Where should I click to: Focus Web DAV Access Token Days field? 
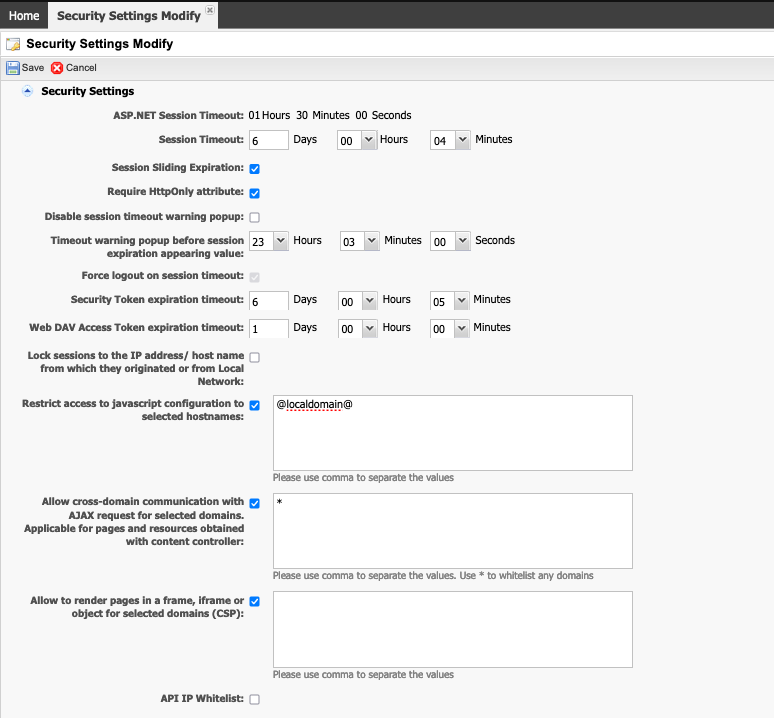click(269, 329)
